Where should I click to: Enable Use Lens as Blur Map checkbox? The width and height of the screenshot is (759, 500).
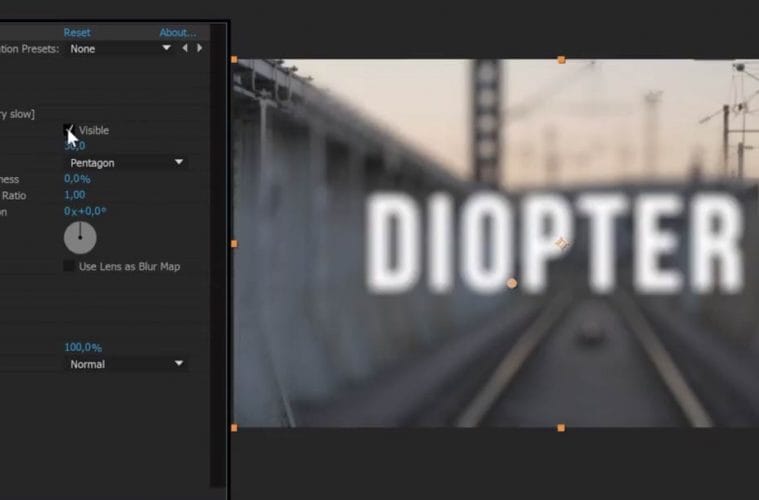pos(69,266)
